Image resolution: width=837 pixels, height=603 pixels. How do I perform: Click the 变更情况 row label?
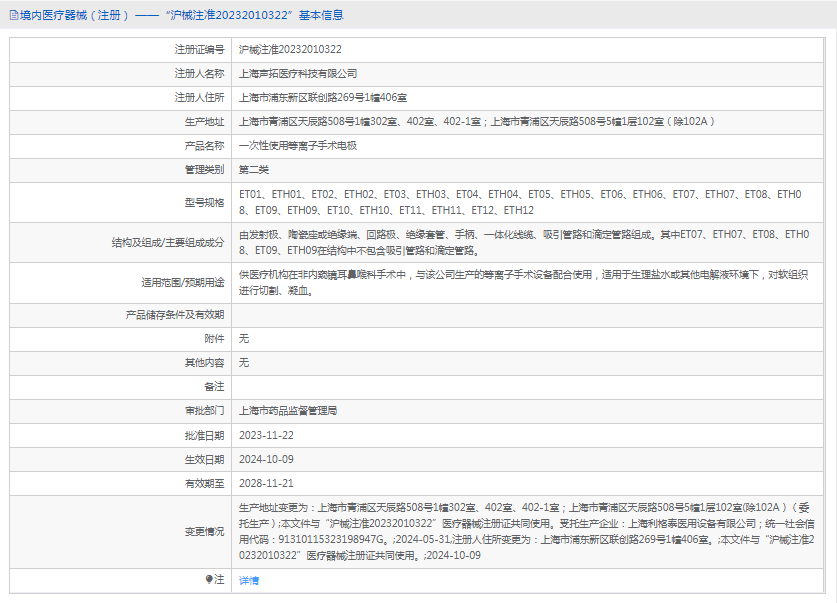[x=204, y=531]
